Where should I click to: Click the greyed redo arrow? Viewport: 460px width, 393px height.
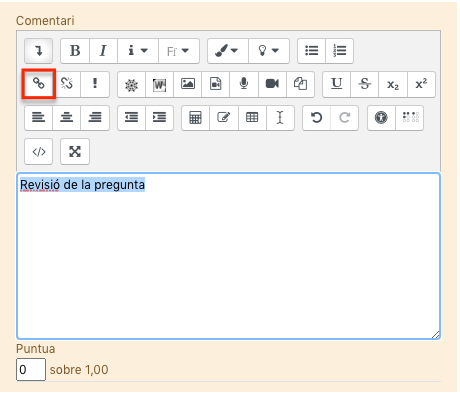[x=344, y=118]
